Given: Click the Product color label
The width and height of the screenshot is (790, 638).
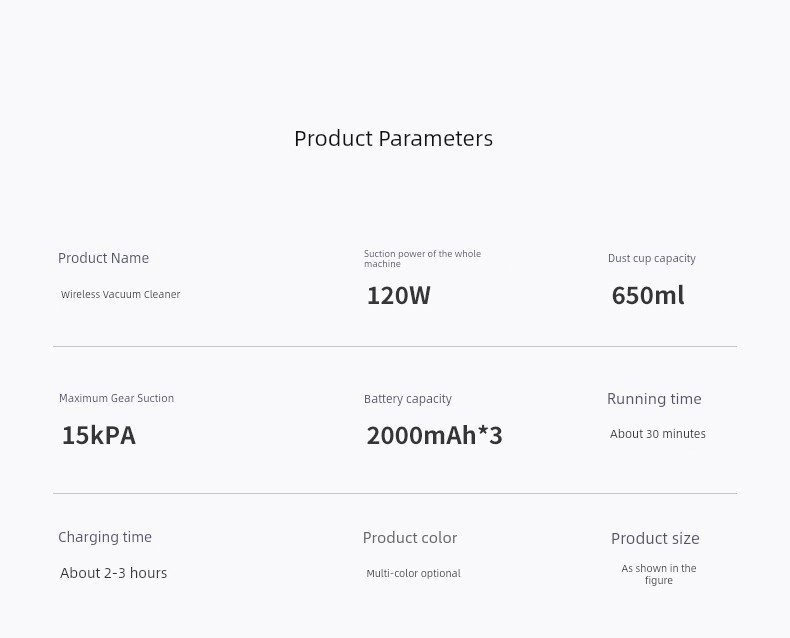Looking at the screenshot, I should click(x=410, y=538).
